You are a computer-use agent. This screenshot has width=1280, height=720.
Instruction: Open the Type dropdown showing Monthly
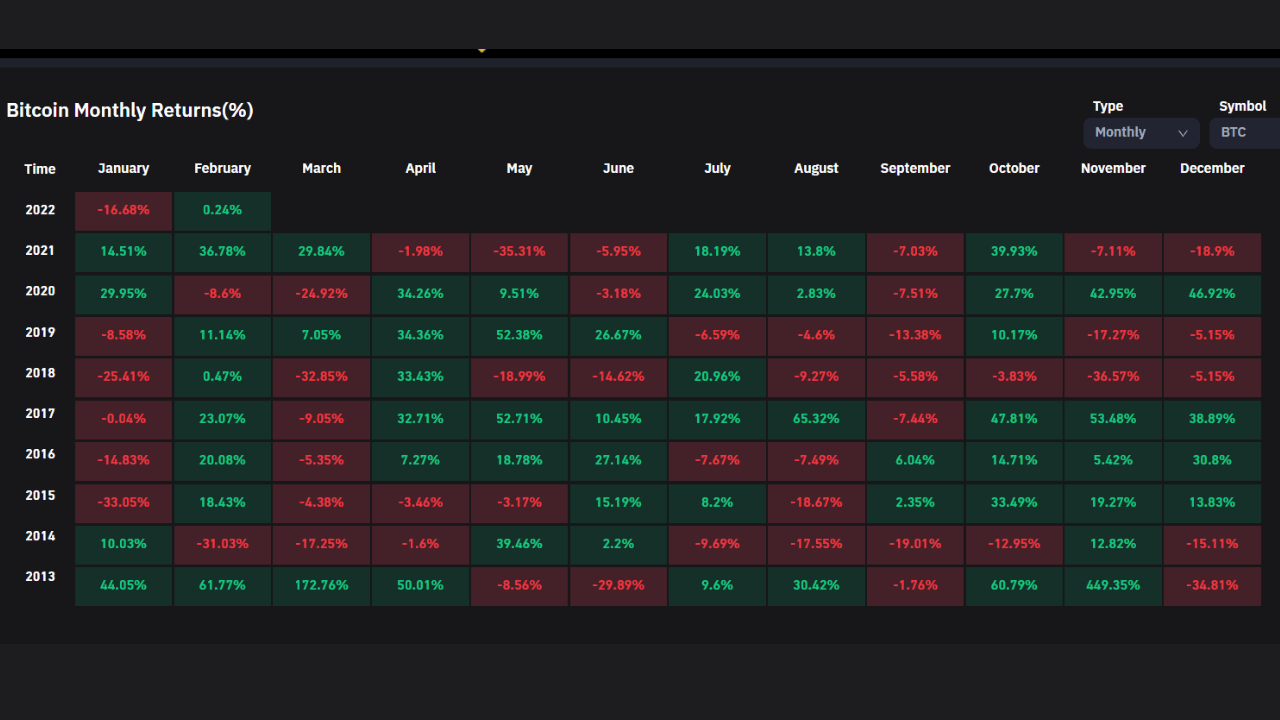(1141, 132)
